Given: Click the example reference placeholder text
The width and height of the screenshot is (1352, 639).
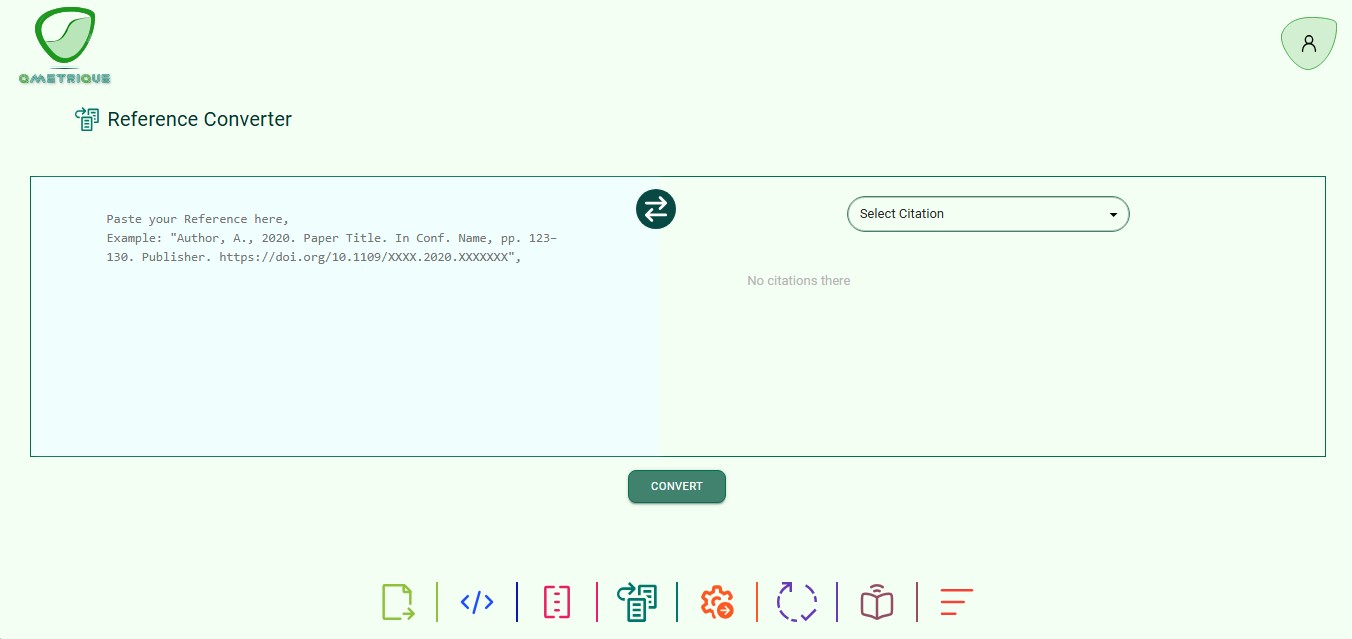Looking at the screenshot, I should (332, 247).
